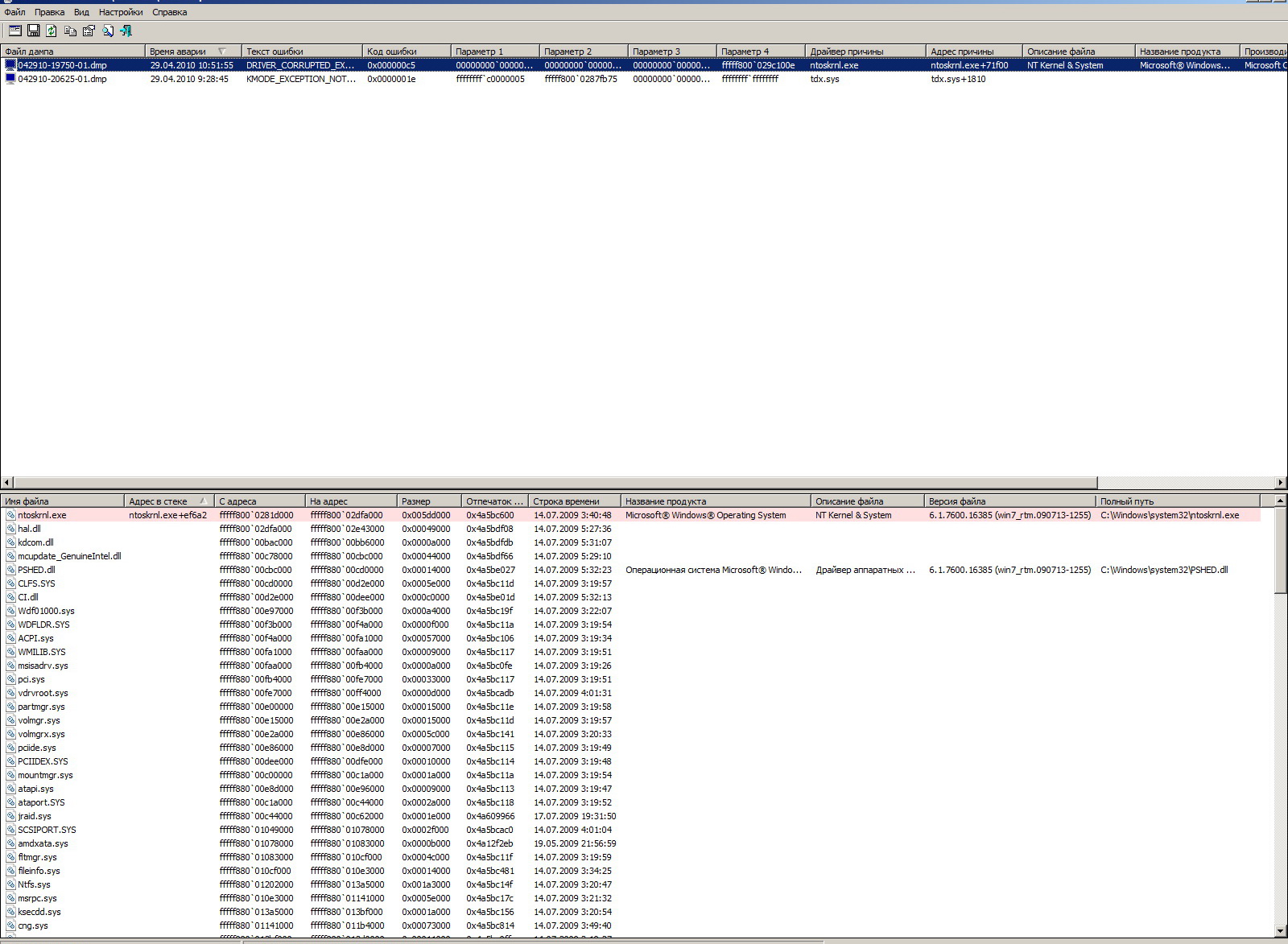Click the Драйвер причины column header
The image size is (1288, 944).
[847, 52]
